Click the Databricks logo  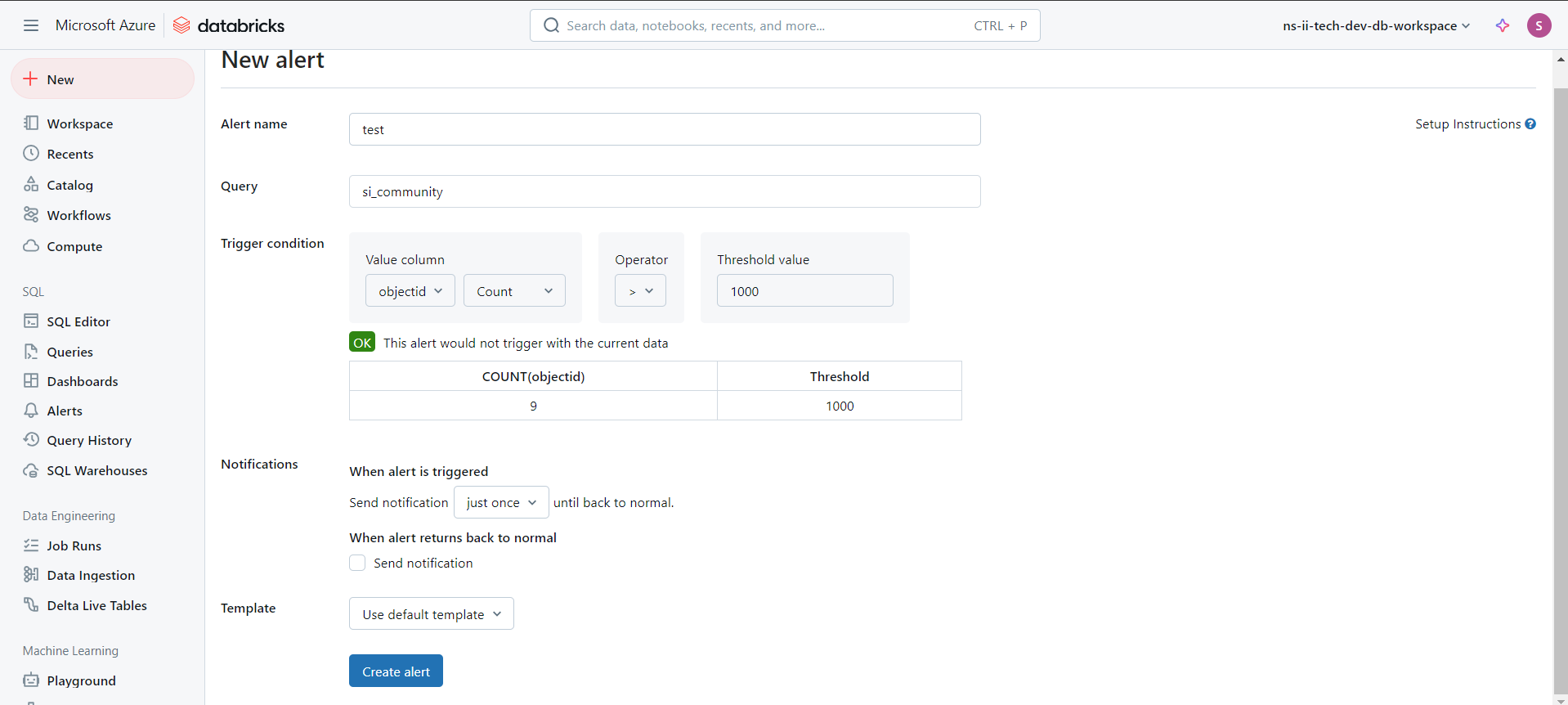[x=229, y=25]
